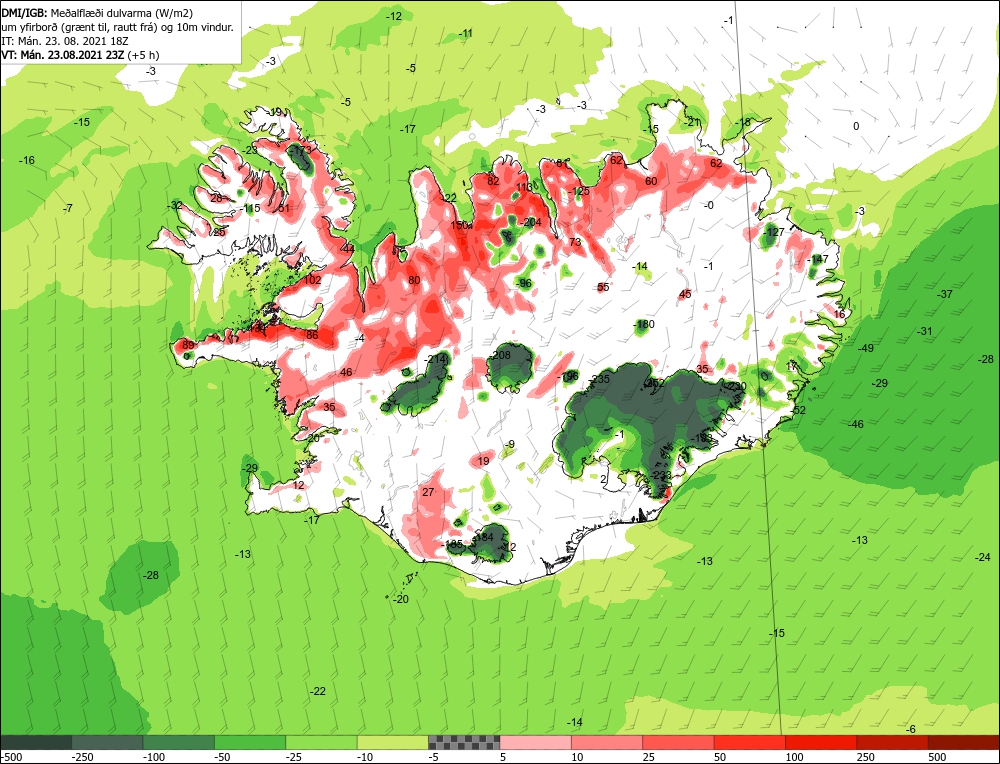This screenshot has height=764, width=1000.
Task: Click the '-180' value on the map
Action: [x=645, y=324]
